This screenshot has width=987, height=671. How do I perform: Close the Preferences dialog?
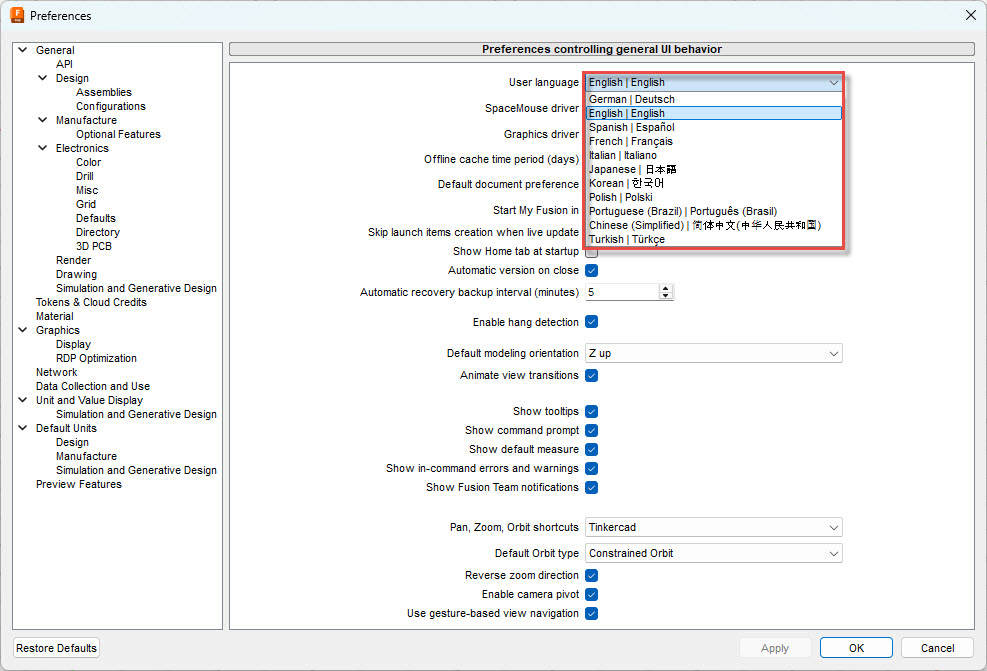pyautogui.click(x=971, y=15)
